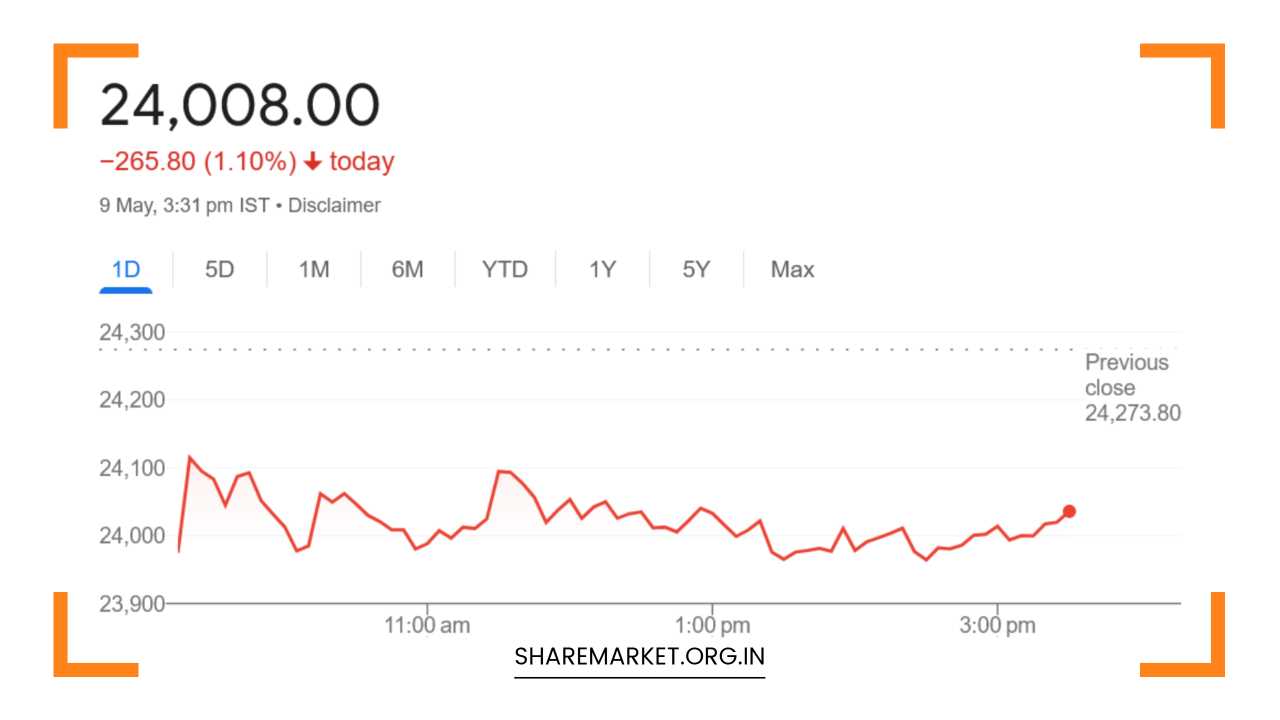Viewport: 1280px width, 720px height.
Task: Select the 1D time range tab
Action: pos(127,269)
